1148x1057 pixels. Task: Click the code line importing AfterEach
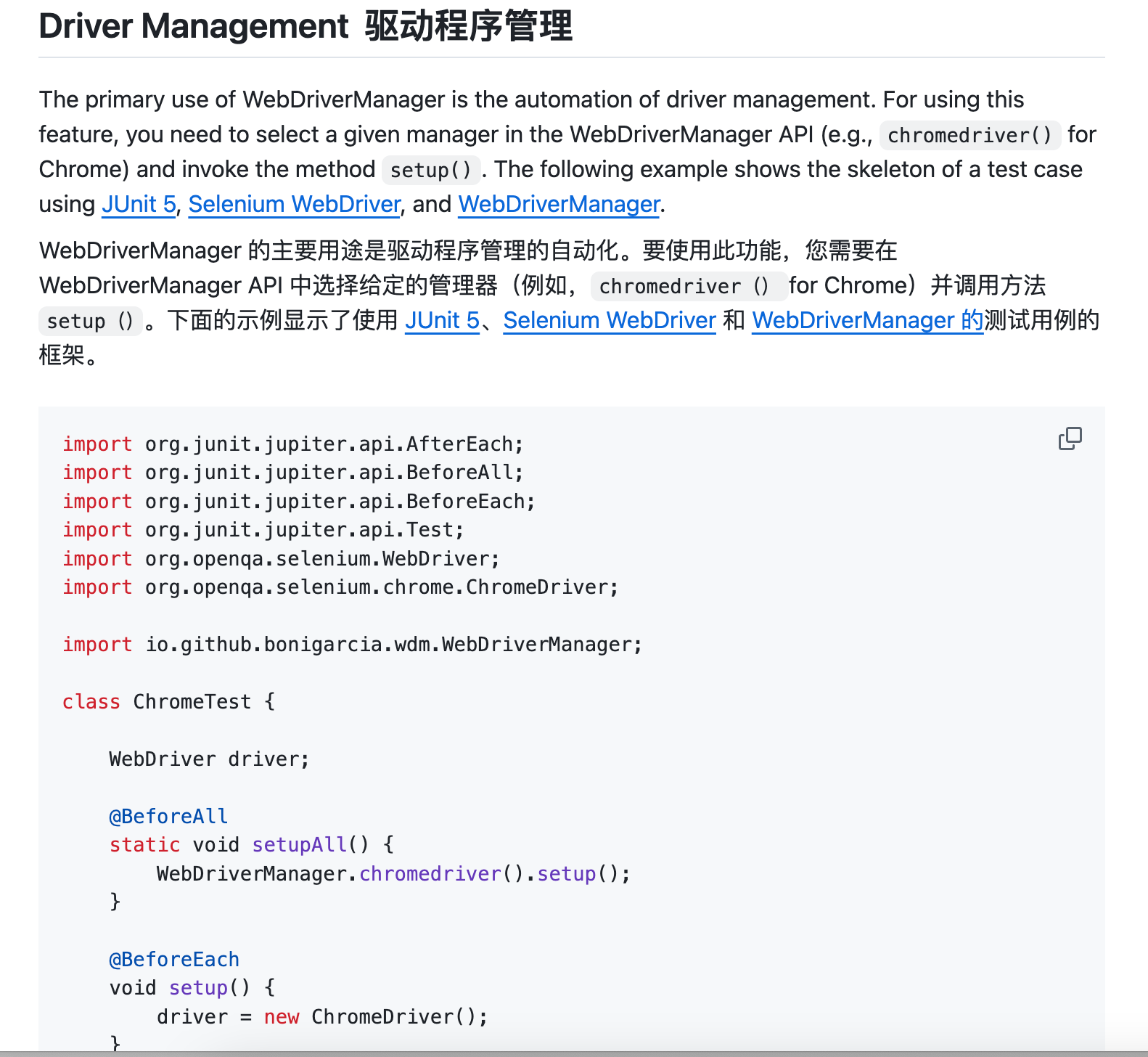[293, 444]
